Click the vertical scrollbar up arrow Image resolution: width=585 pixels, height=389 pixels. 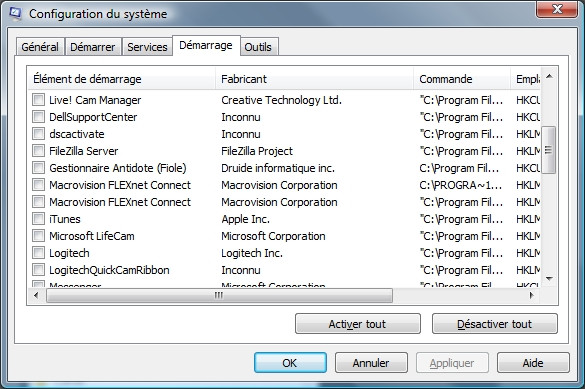coord(549,76)
